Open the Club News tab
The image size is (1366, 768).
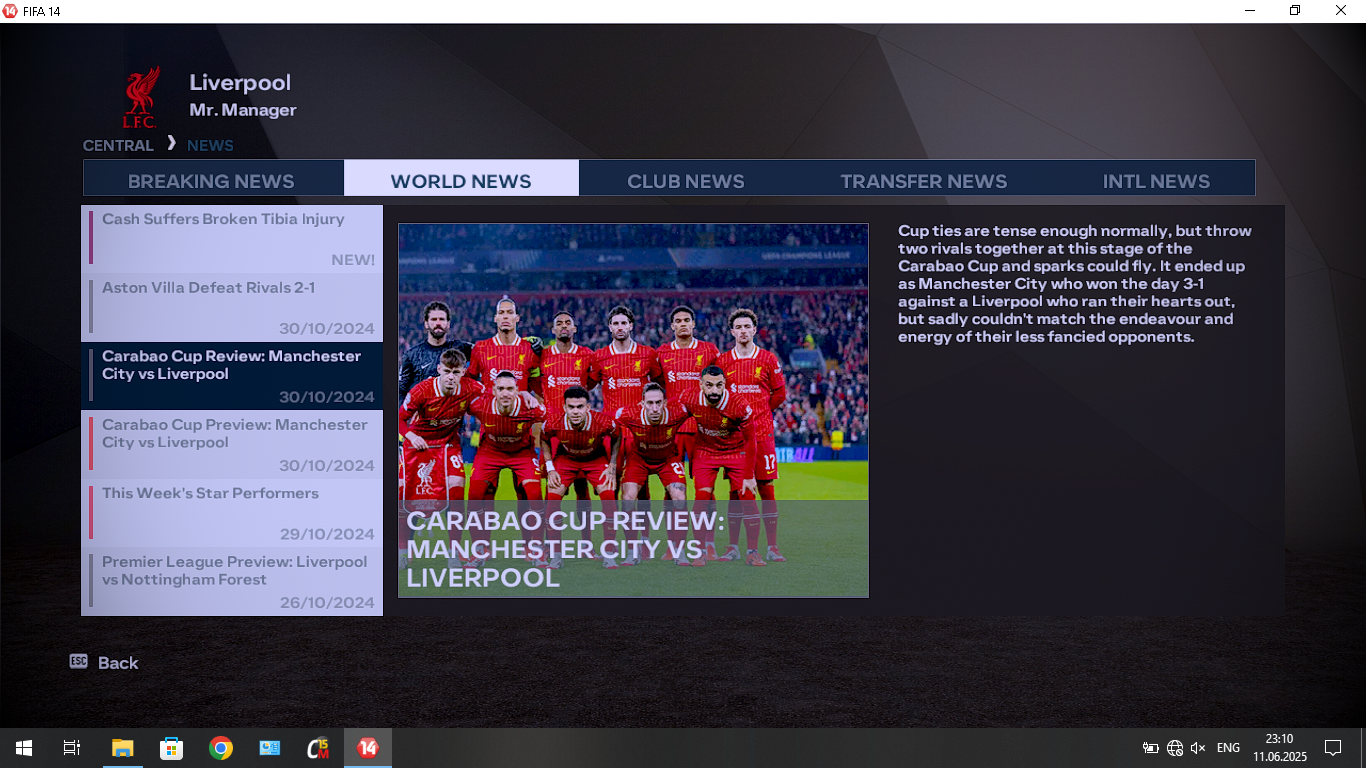(x=686, y=181)
